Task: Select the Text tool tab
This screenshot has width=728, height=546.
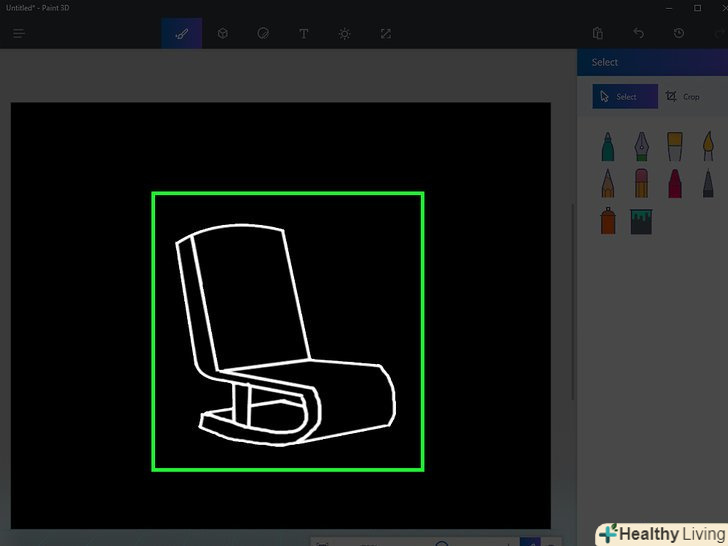Action: [x=304, y=33]
